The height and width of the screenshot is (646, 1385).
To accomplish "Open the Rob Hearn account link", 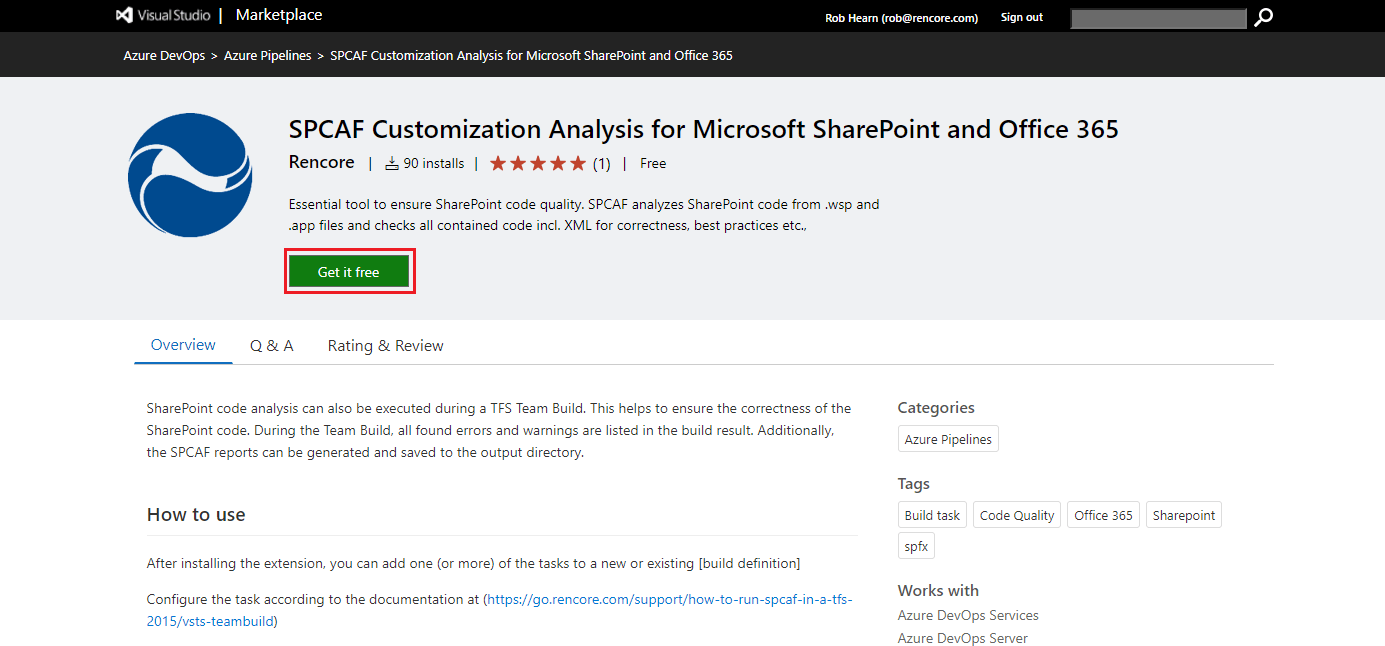I will tap(901, 18).
